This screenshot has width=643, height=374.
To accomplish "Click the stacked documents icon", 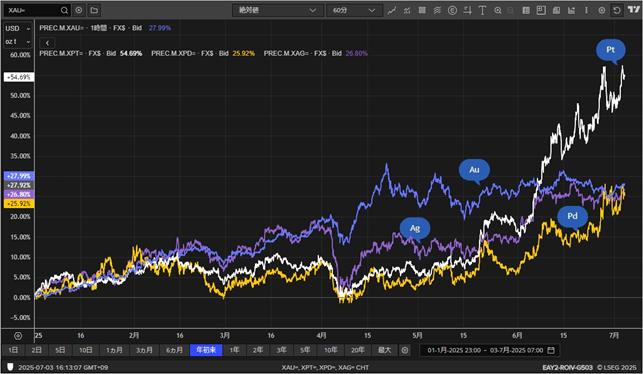I will click(556, 11).
